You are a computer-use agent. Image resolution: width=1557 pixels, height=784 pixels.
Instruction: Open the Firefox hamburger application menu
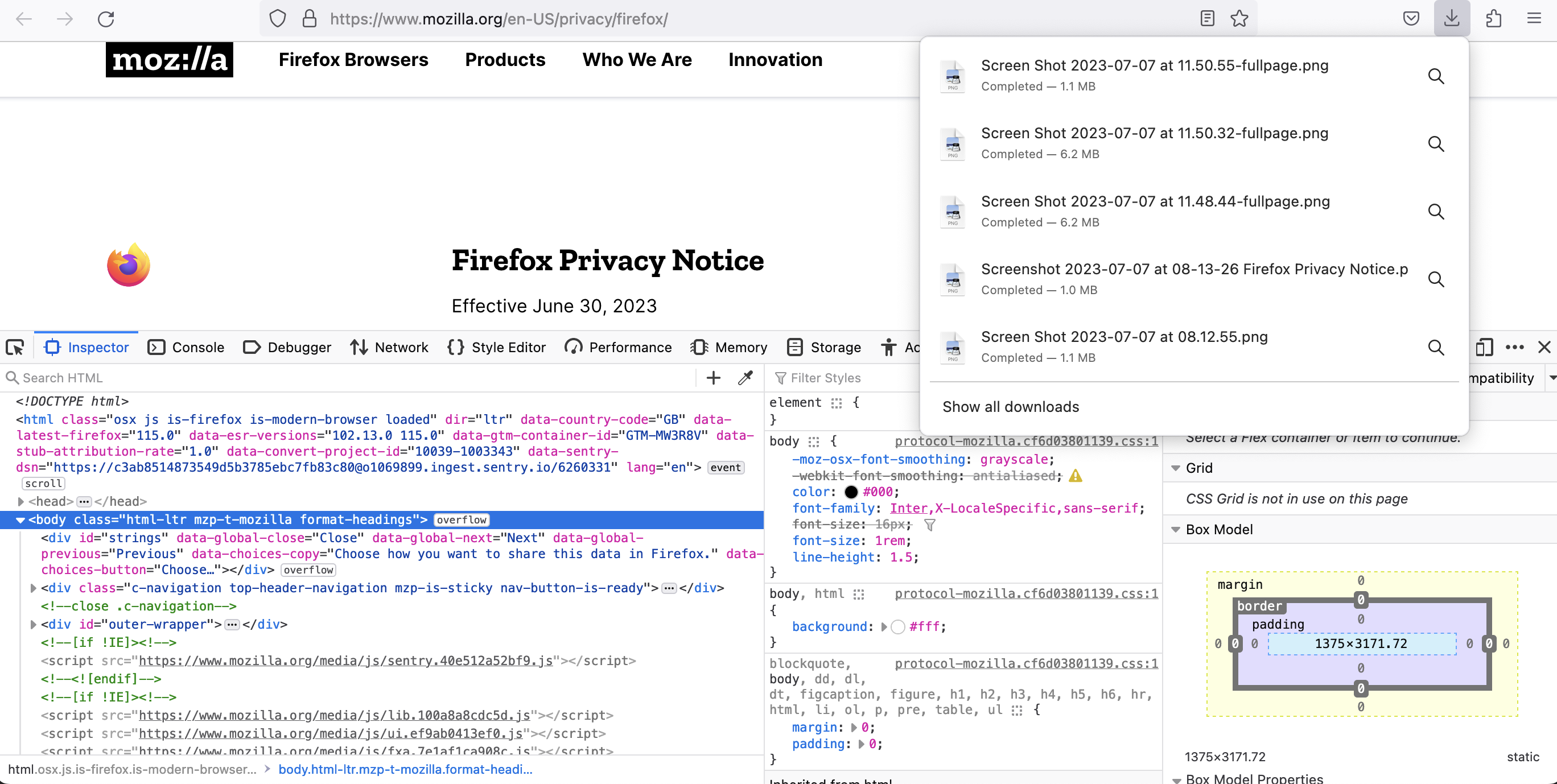1534,19
